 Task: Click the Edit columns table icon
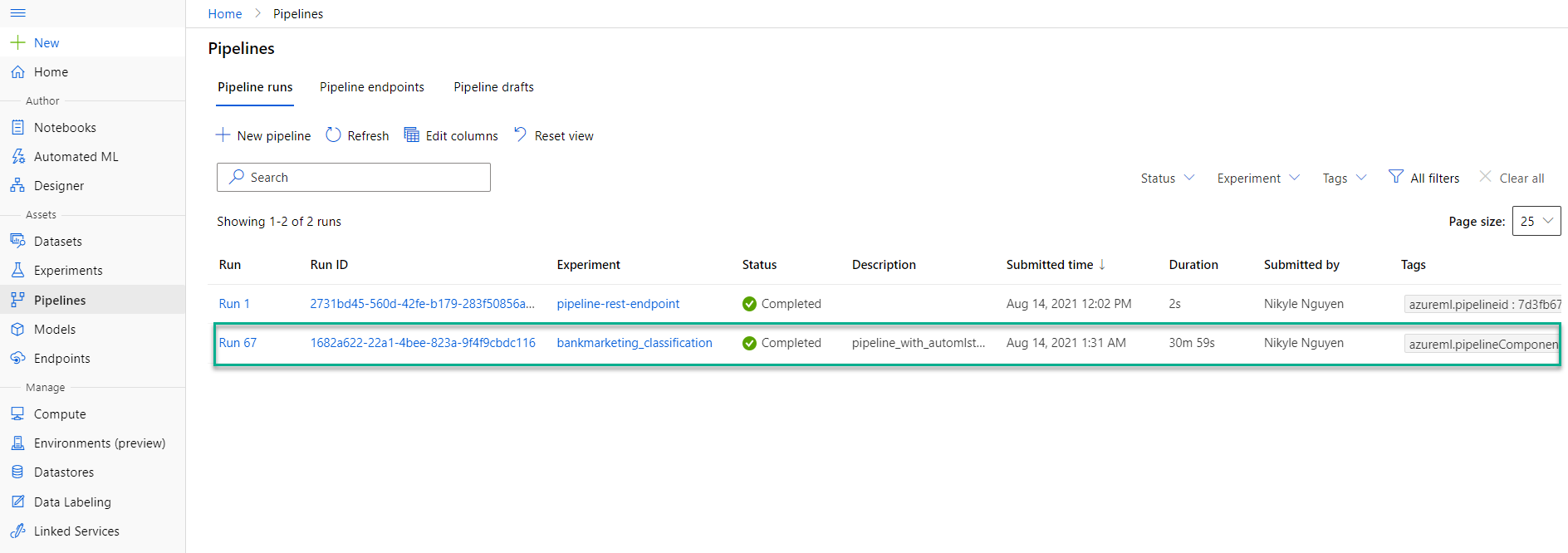(411, 135)
